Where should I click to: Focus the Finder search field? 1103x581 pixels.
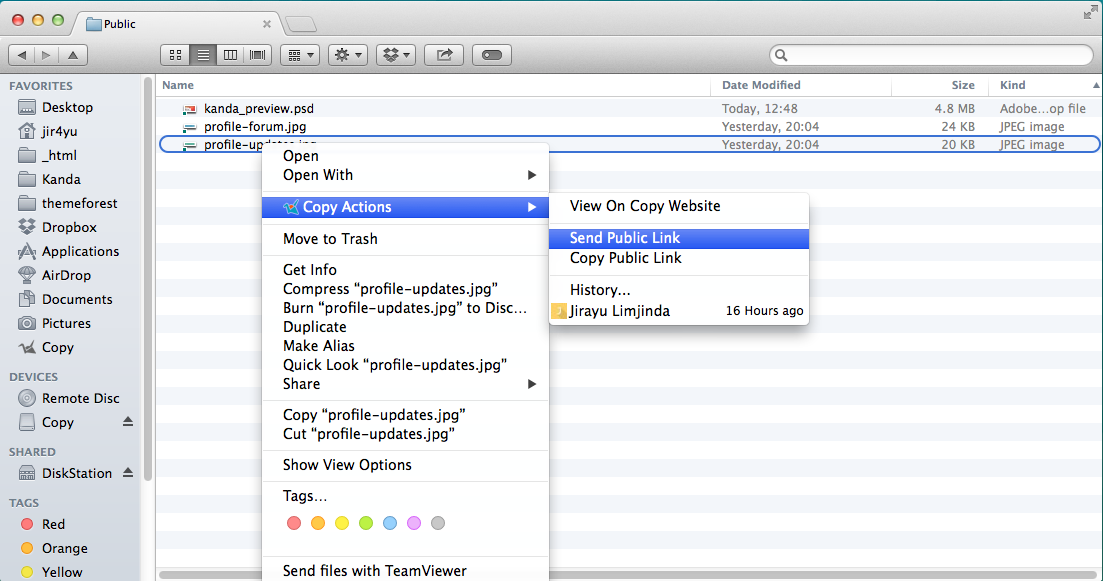click(x=932, y=55)
